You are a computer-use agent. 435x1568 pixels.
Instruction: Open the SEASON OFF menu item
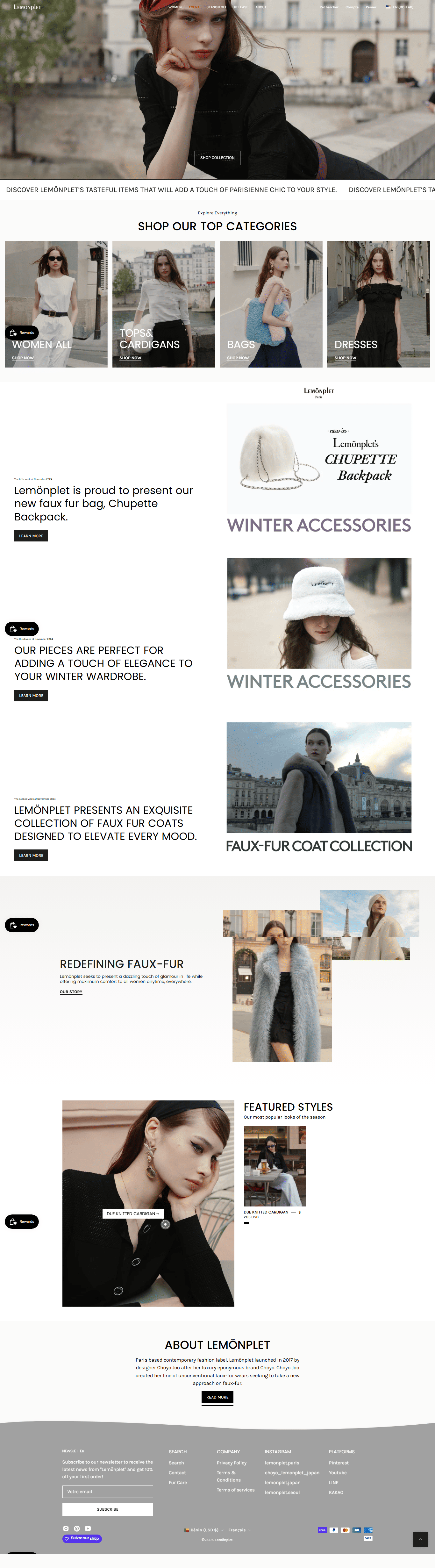(x=217, y=7)
